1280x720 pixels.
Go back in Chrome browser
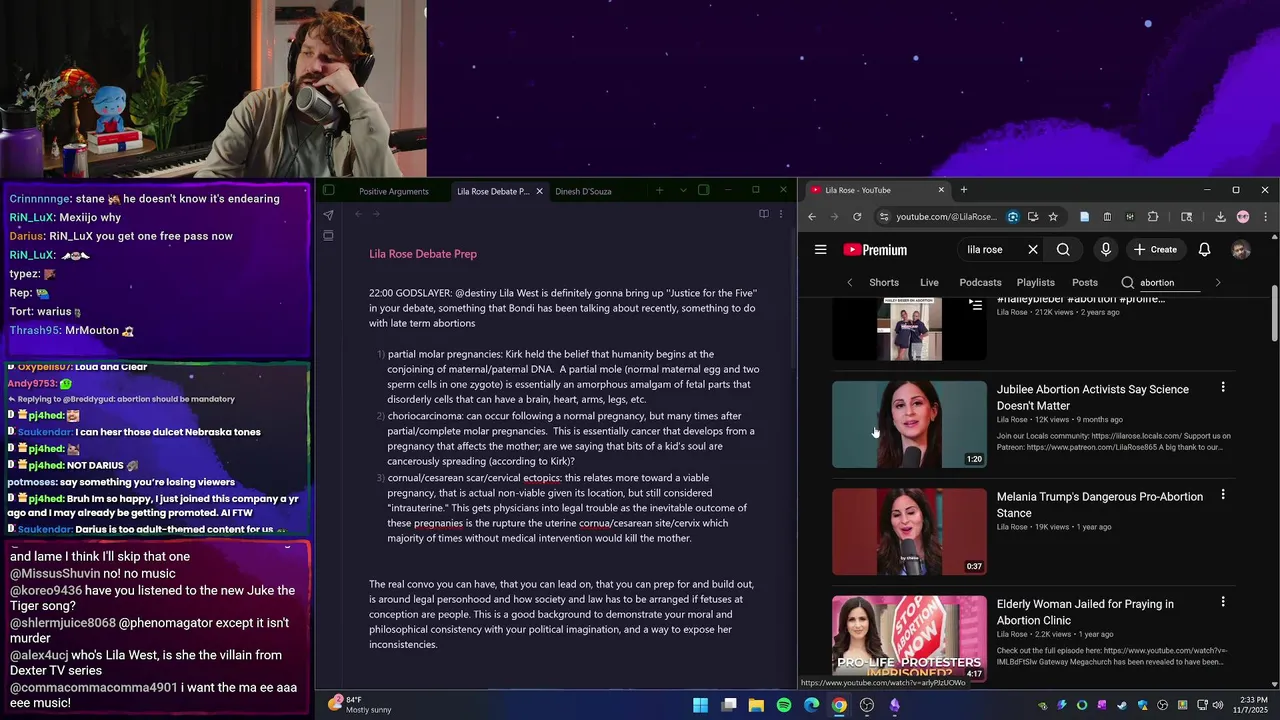pyautogui.click(x=812, y=217)
